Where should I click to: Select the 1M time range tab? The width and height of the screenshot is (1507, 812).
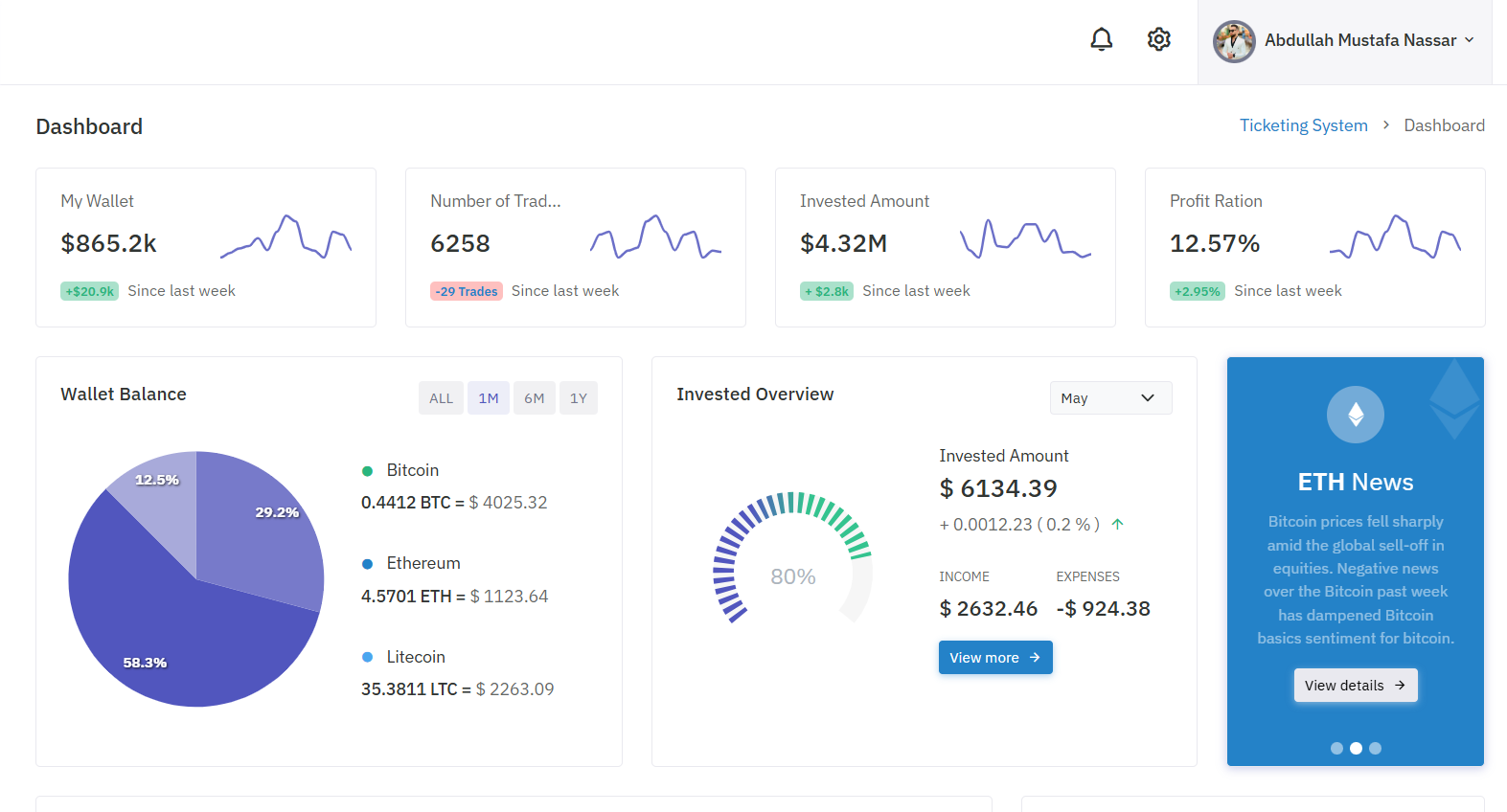pos(489,398)
